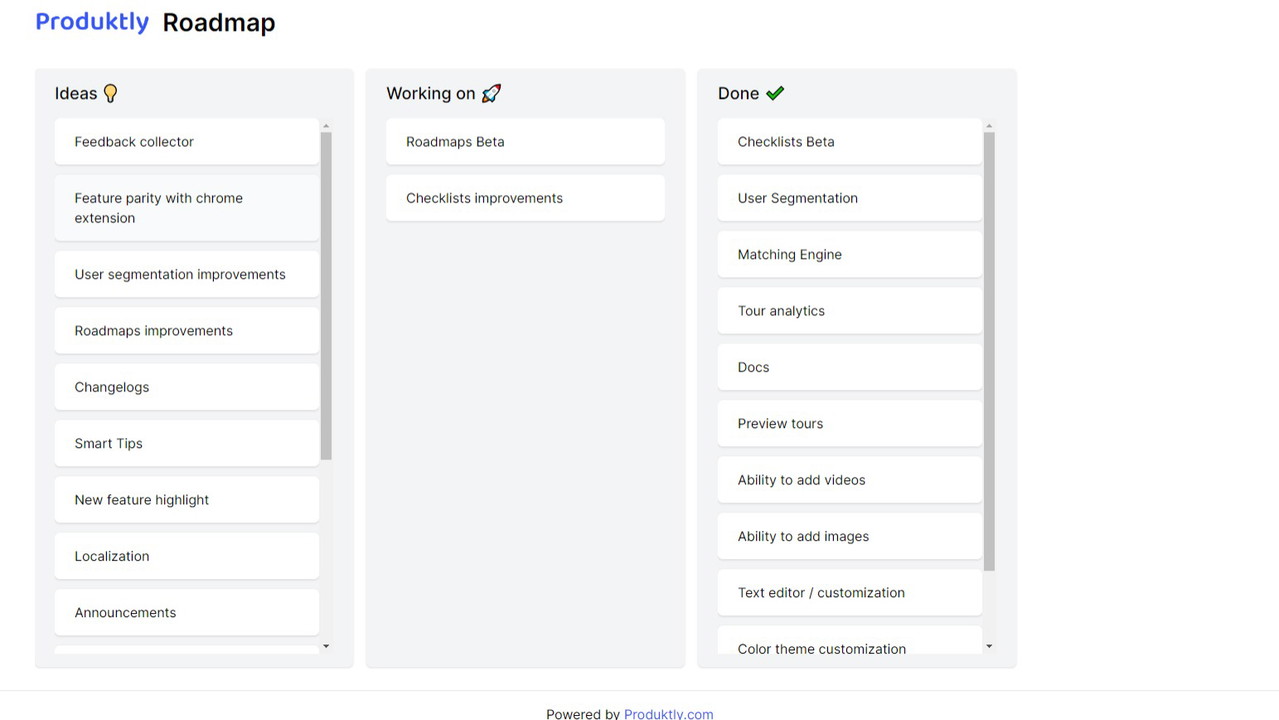Screen dimensions: 1279x720
Task: Click the Matching Engine done card
Action: 850,255
